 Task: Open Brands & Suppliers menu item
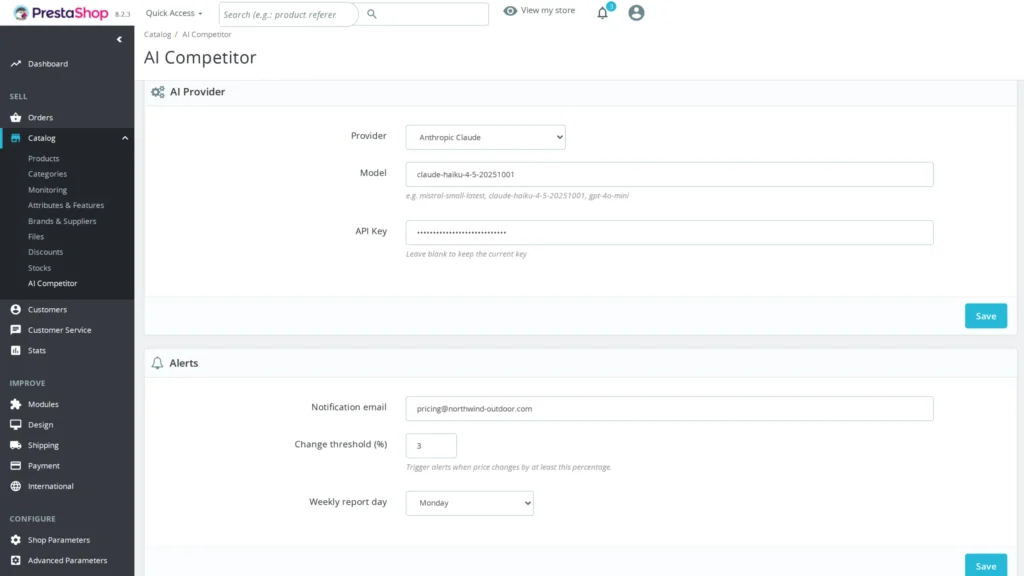62,221
